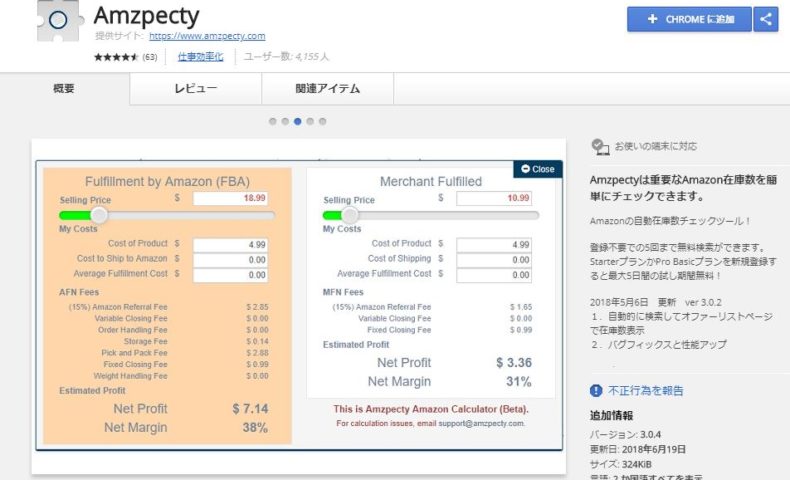This screenshot has width=790, height=480.
Task: Click the Merchant Net Margin 31% value
Action: pyautogui.click(x=519, y=382)
